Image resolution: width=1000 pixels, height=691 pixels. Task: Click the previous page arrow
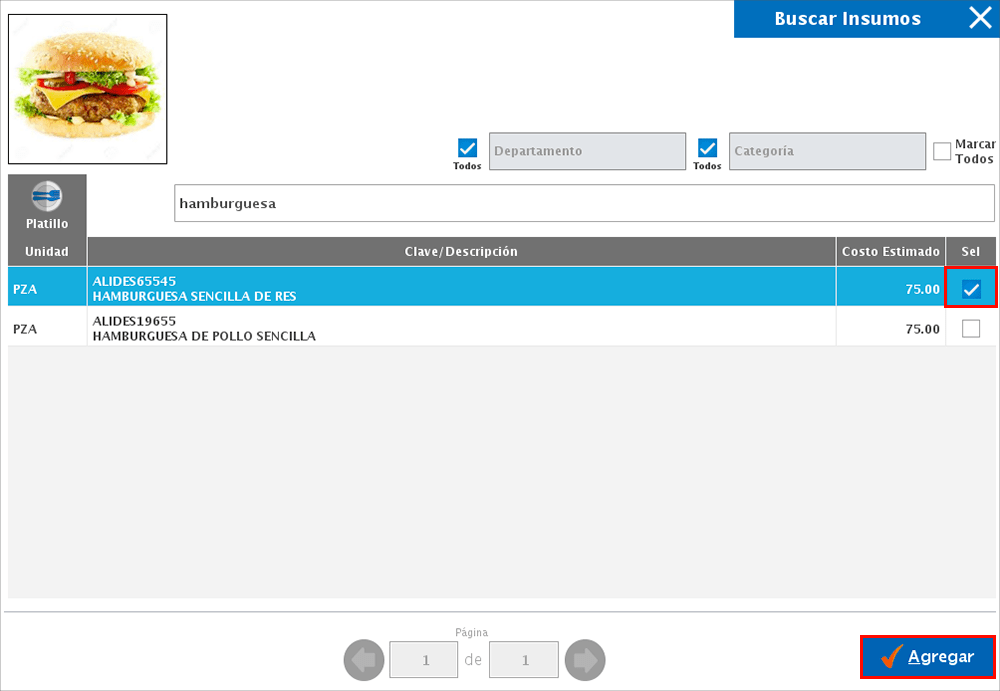tap(364, 659)
